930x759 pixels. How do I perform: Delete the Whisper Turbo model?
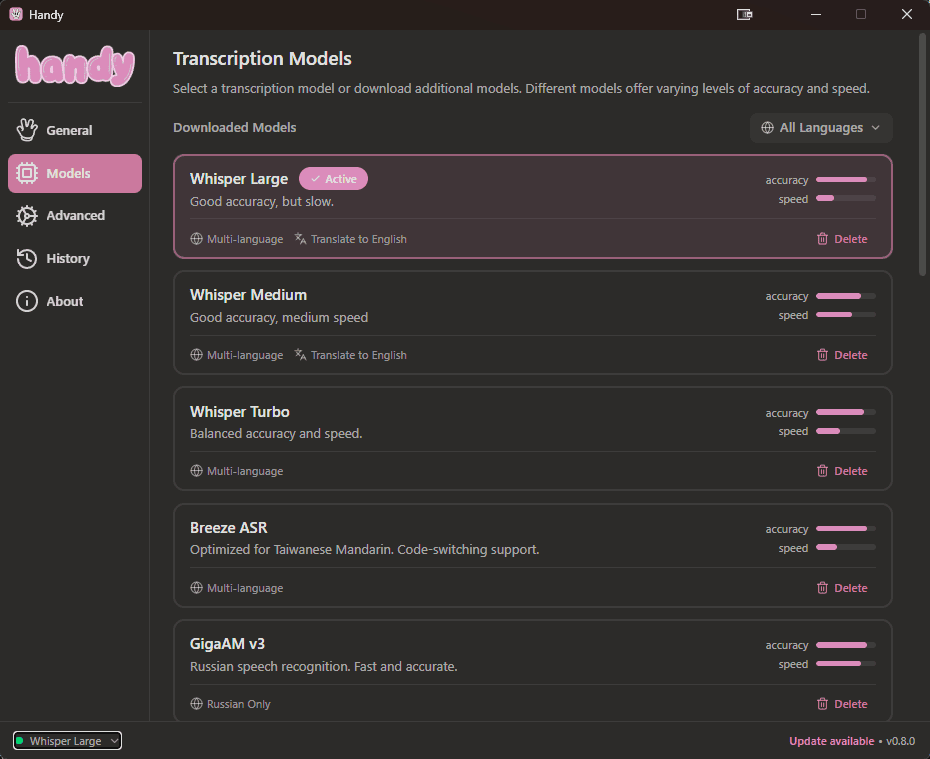[841, 471]
